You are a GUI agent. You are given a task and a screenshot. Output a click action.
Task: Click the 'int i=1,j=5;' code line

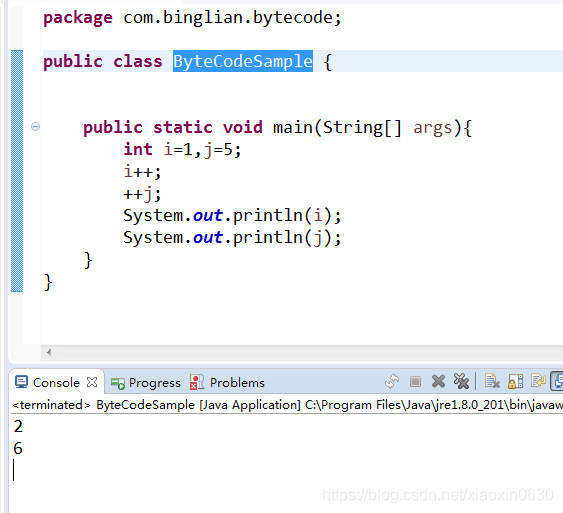182,149
